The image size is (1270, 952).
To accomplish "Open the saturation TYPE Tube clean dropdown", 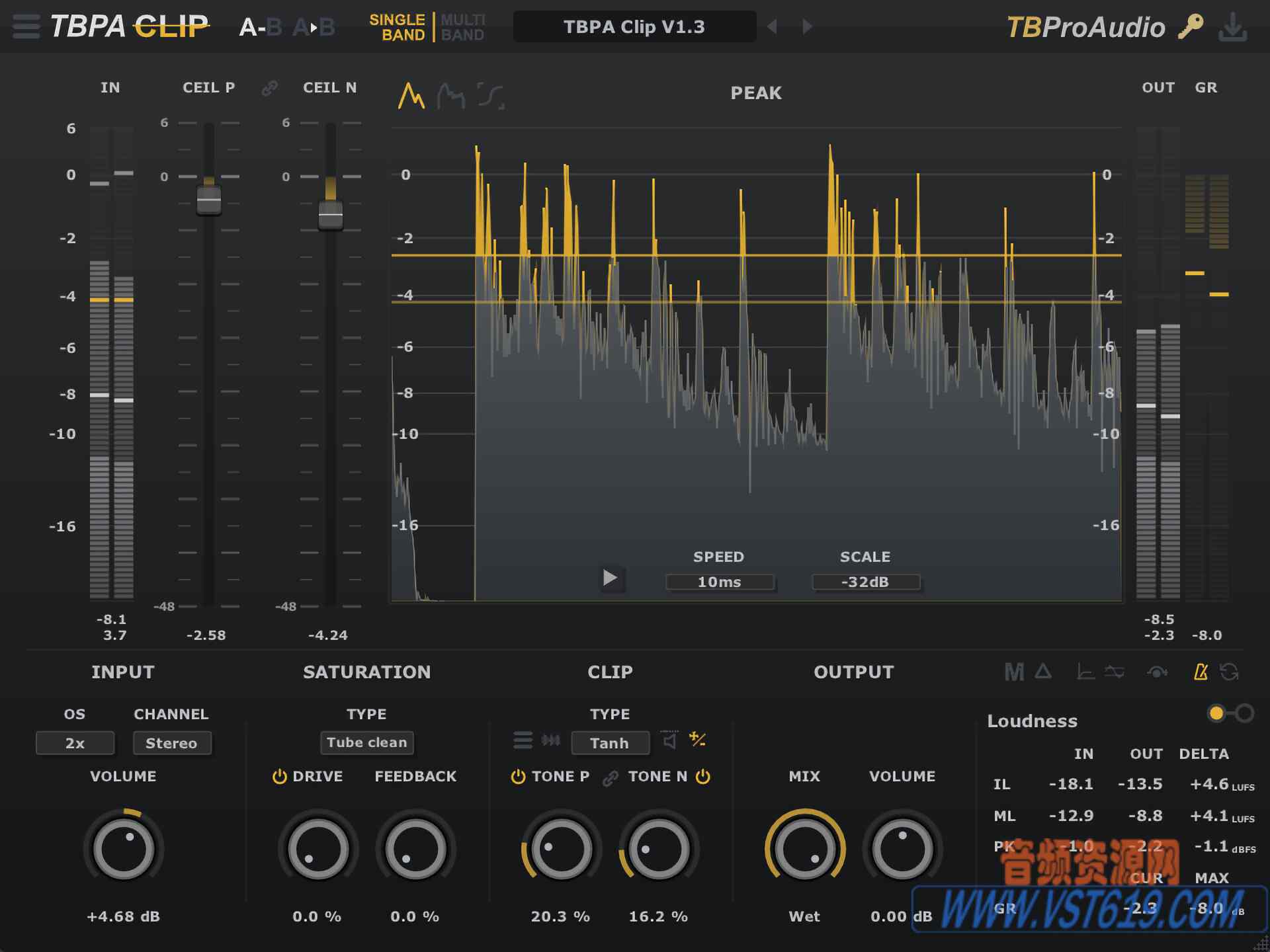I will [x=367, y=742].
